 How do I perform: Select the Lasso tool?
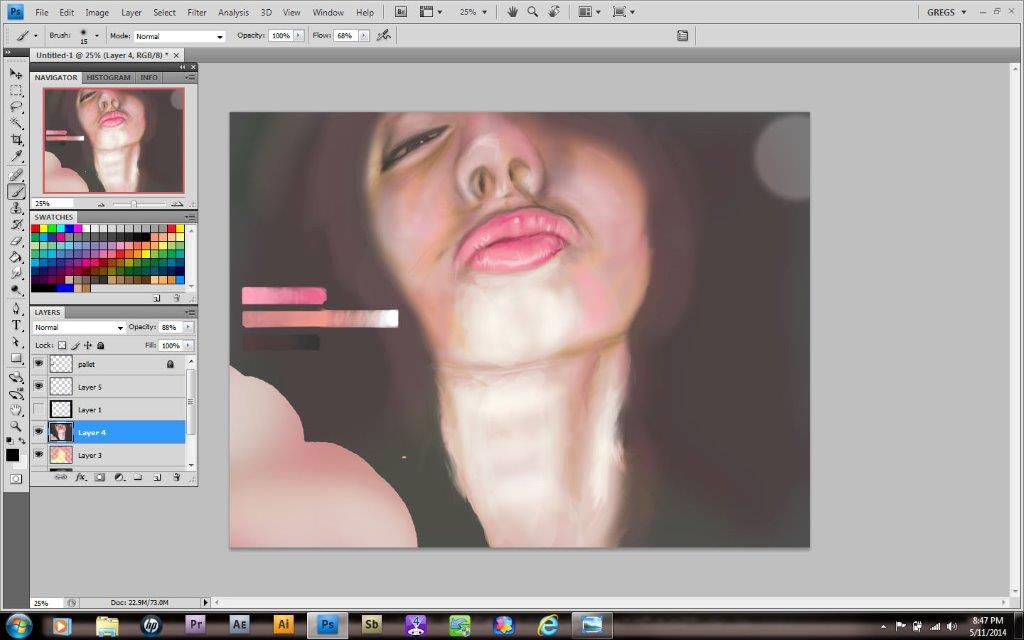pos(16,107)
